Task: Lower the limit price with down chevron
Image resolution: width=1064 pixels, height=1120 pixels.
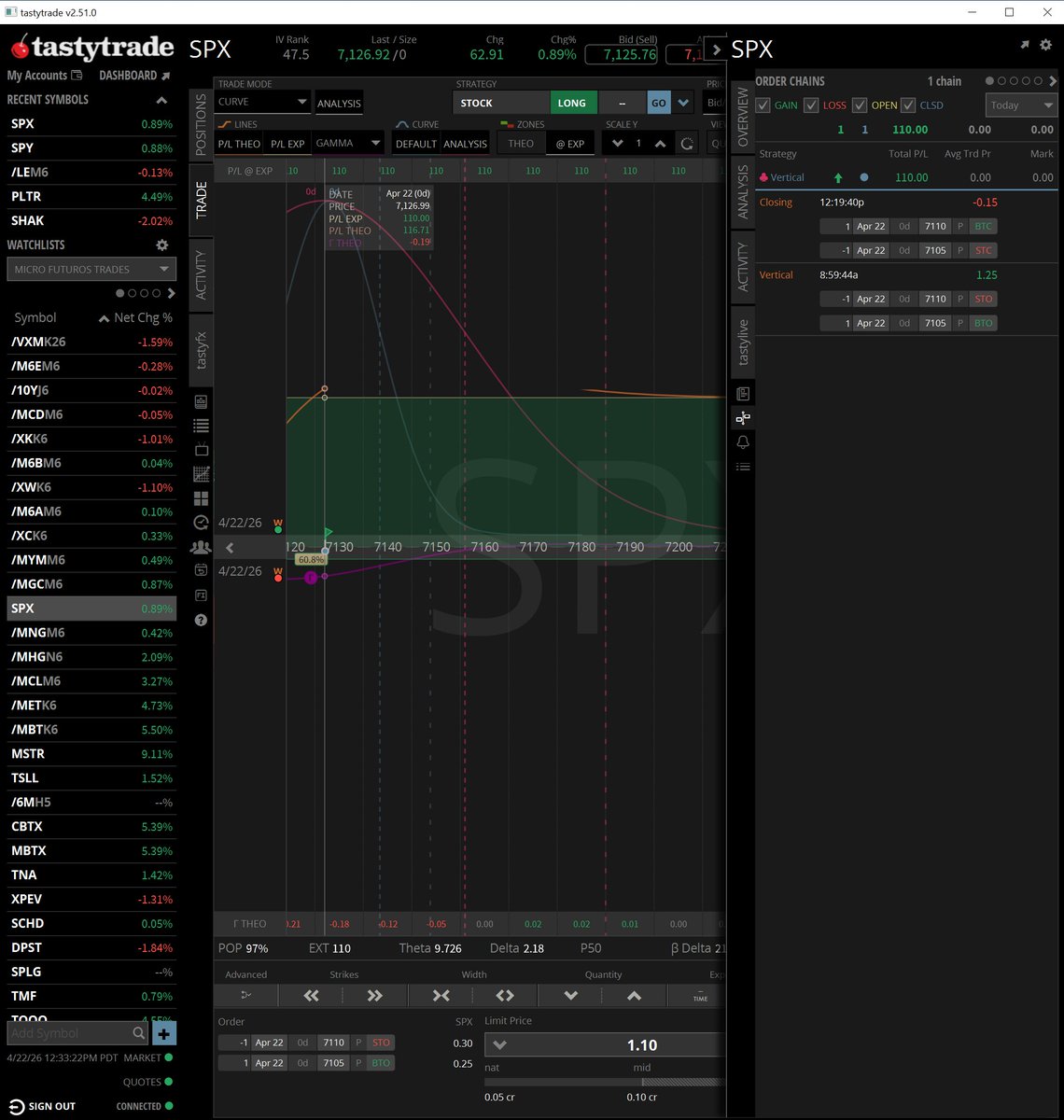Action: click(499, 1045)
